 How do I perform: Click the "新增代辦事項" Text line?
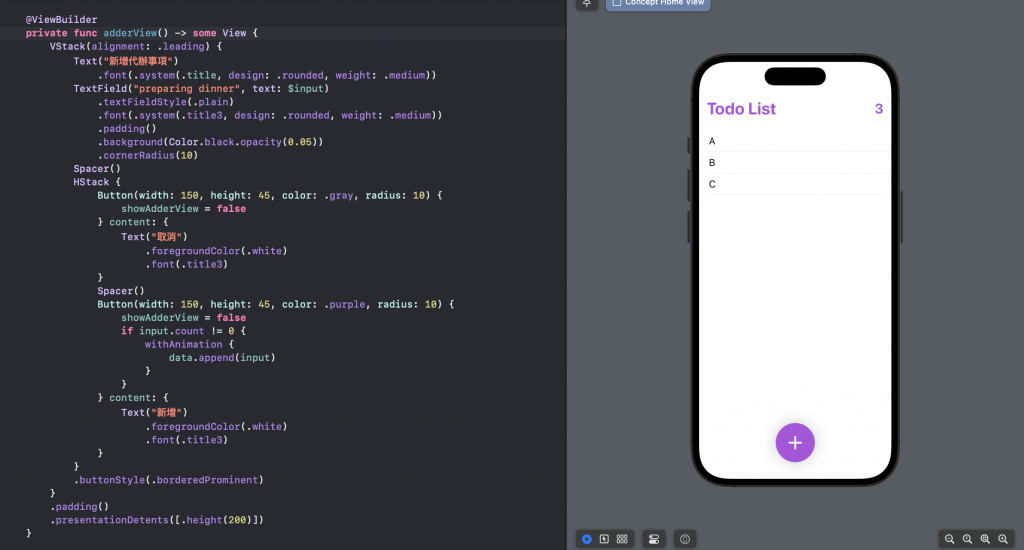click(125, 61)
